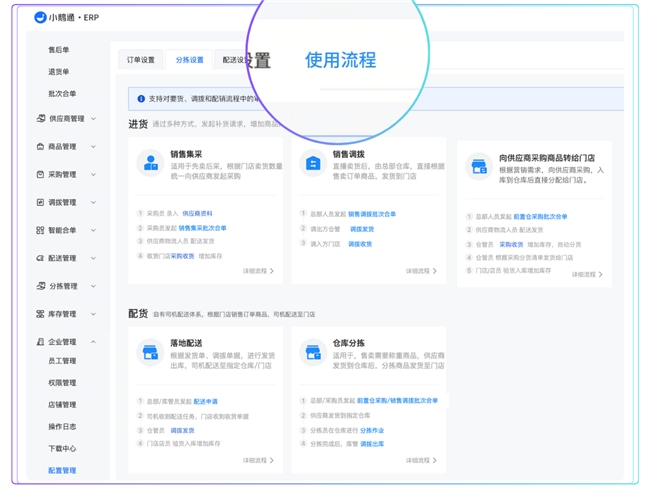650x488 pixels.
Task: Select the 分拣设置 tab
Action: point(189,60)
